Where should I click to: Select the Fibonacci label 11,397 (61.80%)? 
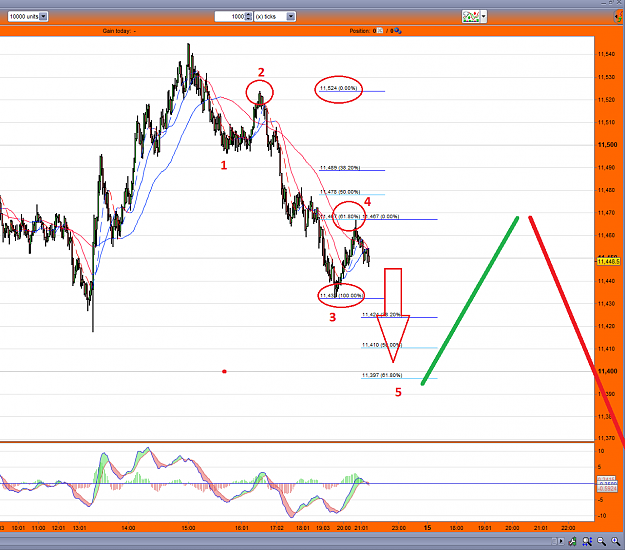(382, 375)
